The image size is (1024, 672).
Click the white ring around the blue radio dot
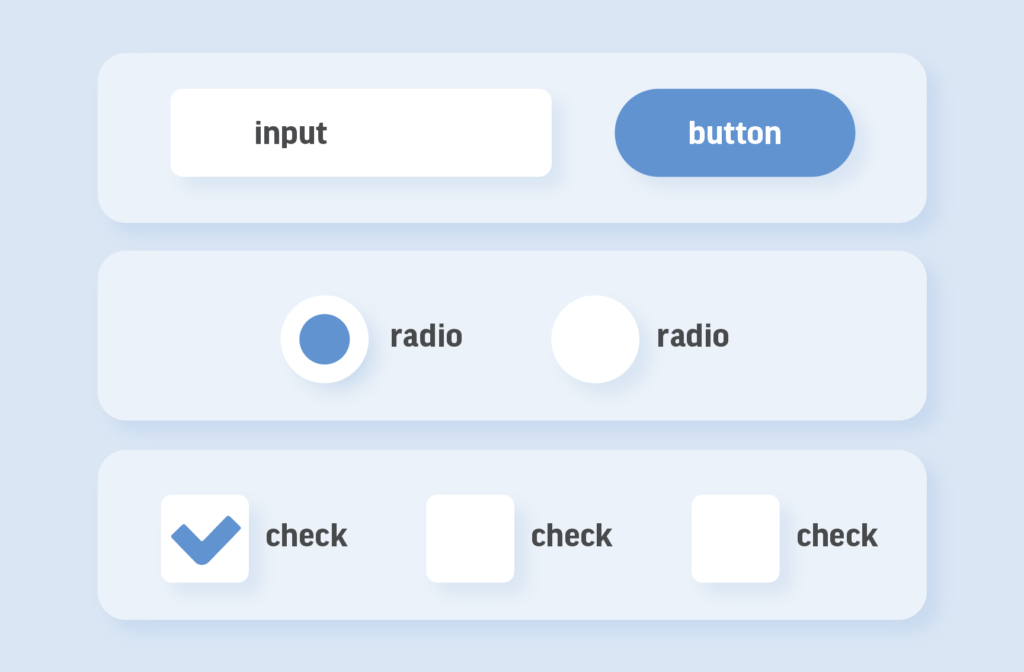click(325, 306)
